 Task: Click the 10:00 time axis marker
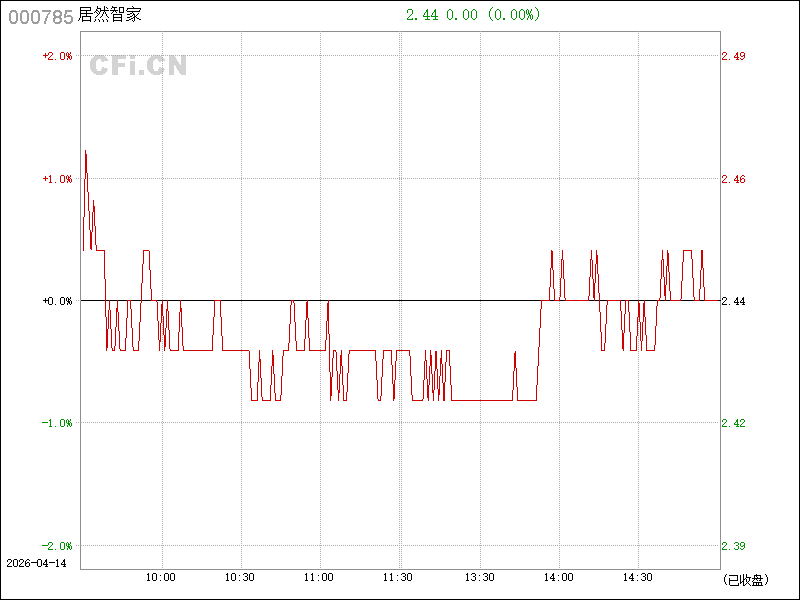pos(160,577)
